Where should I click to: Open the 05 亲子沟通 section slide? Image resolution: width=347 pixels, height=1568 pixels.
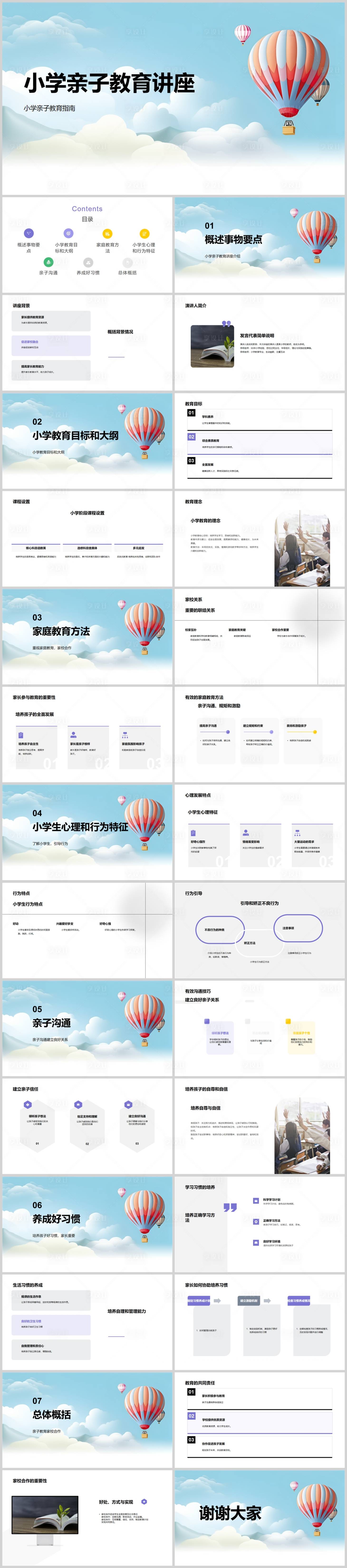pos(87,1028)
